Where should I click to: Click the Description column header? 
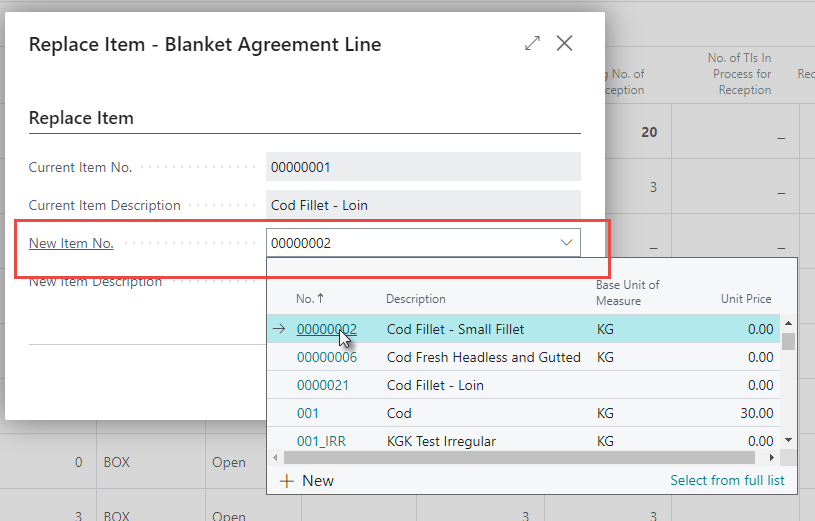416,299
